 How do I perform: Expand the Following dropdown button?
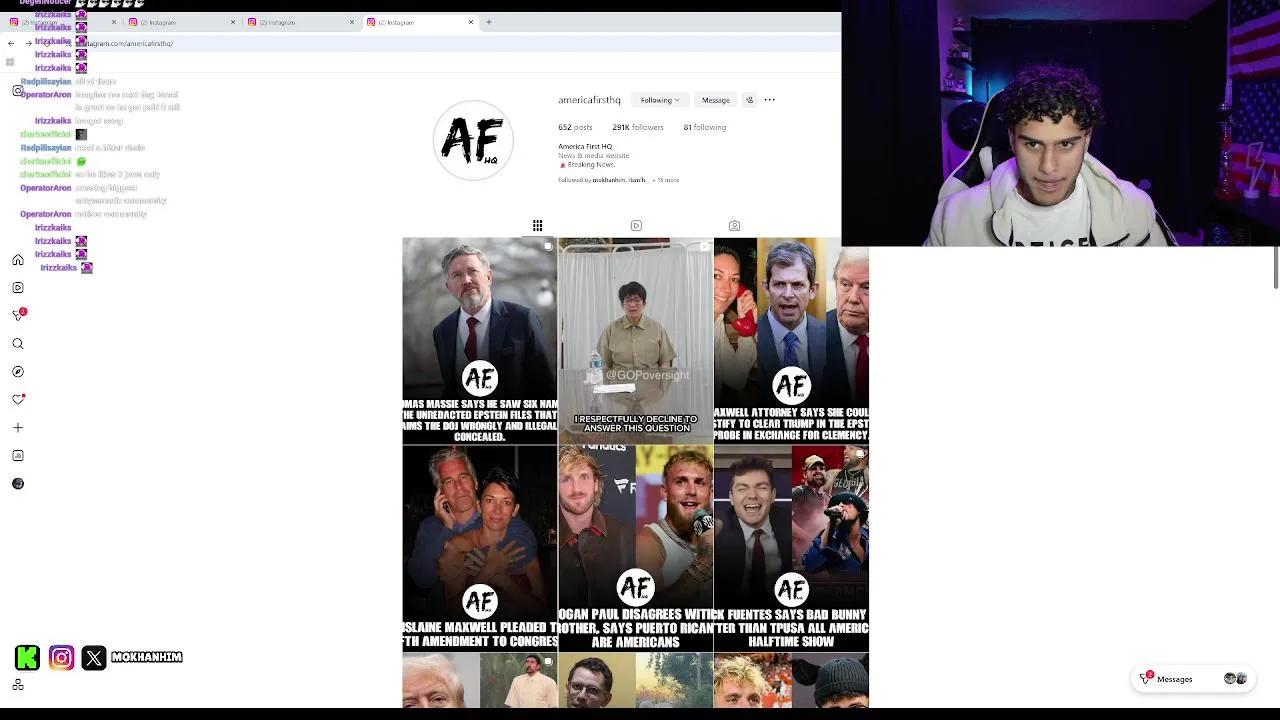660,100
